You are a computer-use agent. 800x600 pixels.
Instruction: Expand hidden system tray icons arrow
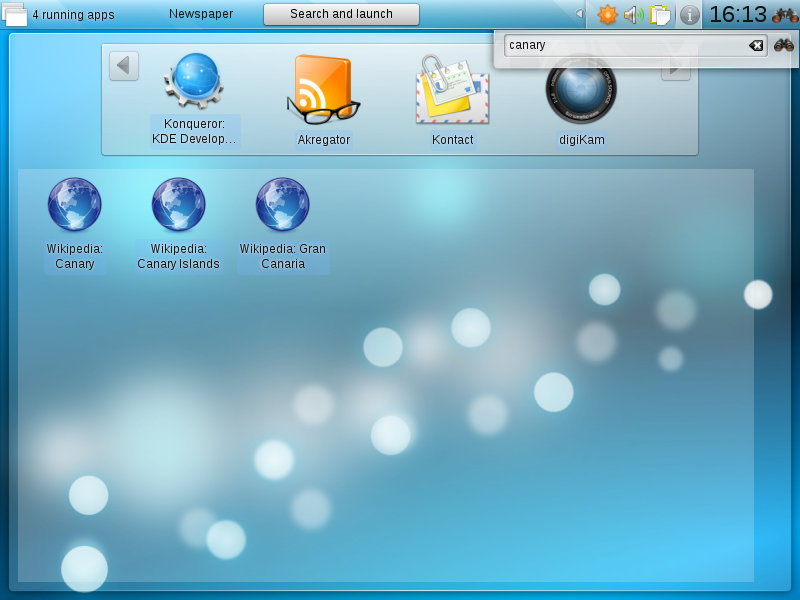pyautogui.click(x=579, y=14)
